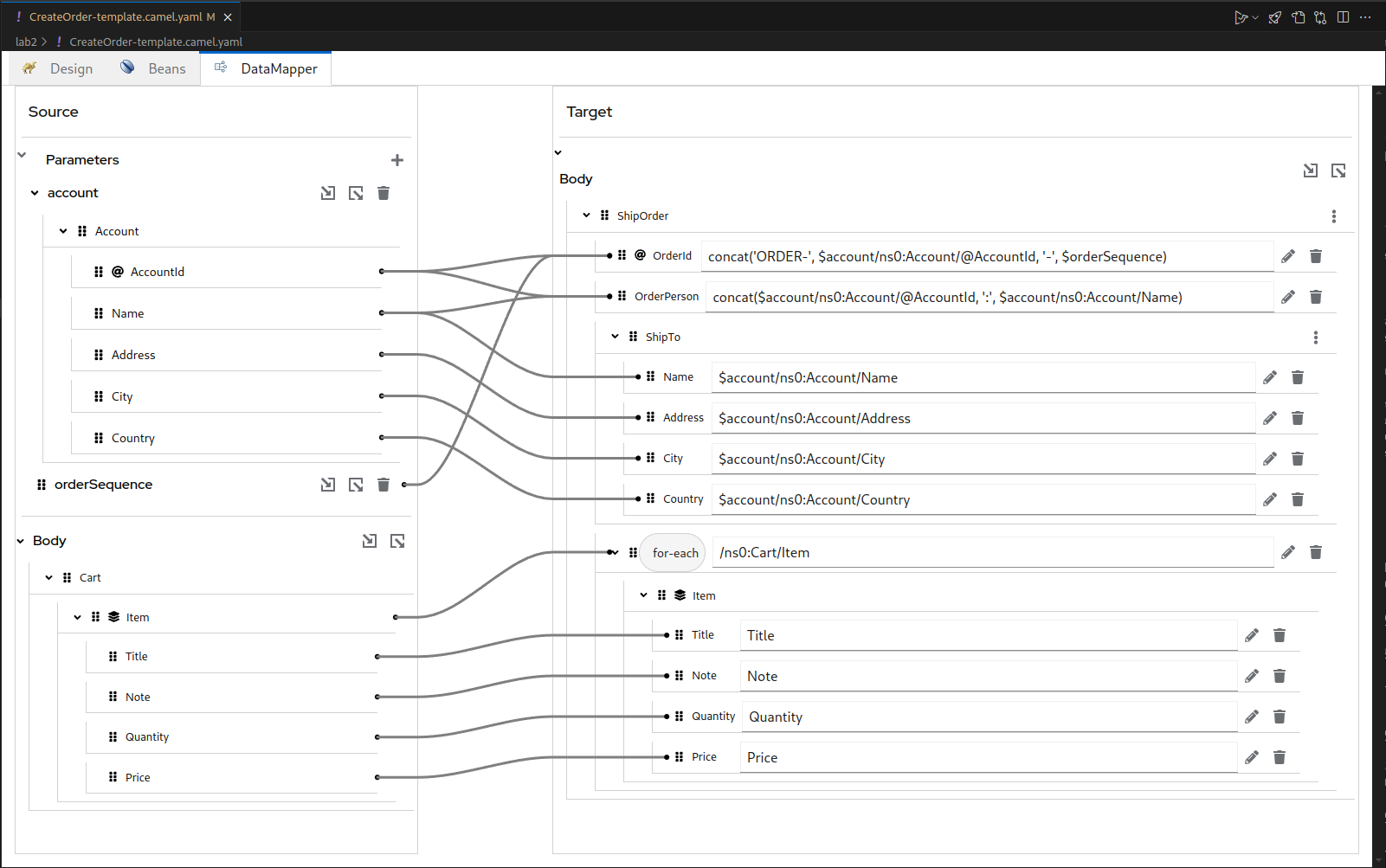Image resolution: width=1386 pixels, height=868 pixels.
Task: Toggle the Title field connection dot
Action: click(376, 656)
